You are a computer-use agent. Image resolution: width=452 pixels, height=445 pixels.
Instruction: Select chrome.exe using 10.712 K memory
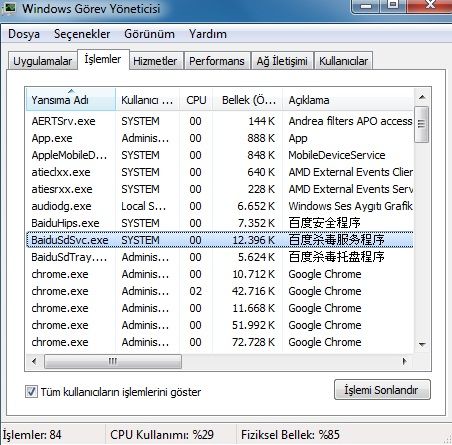[220, 274]
